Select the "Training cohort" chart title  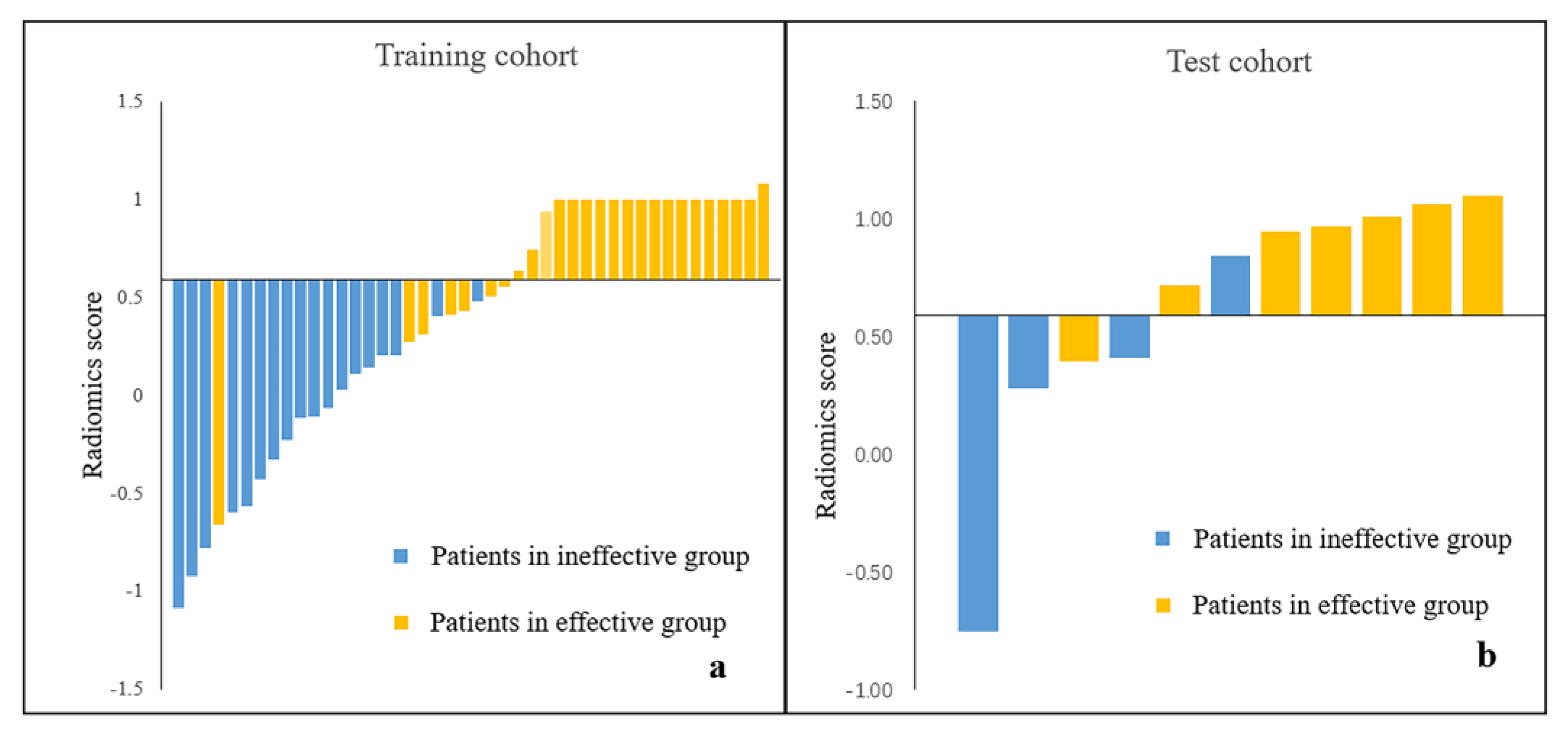(476, 56)
